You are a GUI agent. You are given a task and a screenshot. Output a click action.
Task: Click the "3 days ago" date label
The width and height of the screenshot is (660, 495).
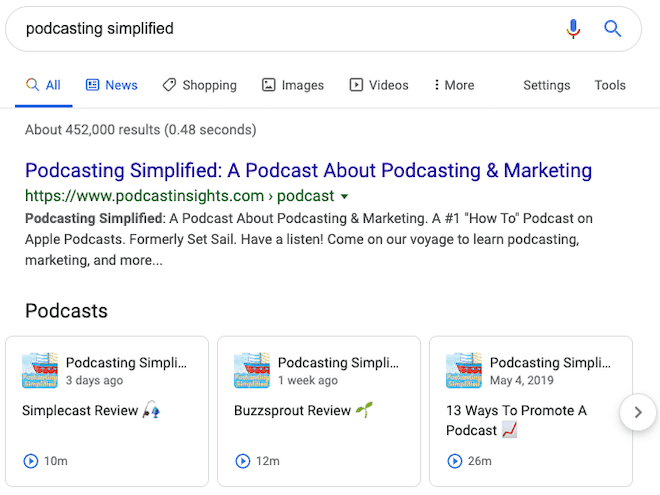tap(94, 381)
